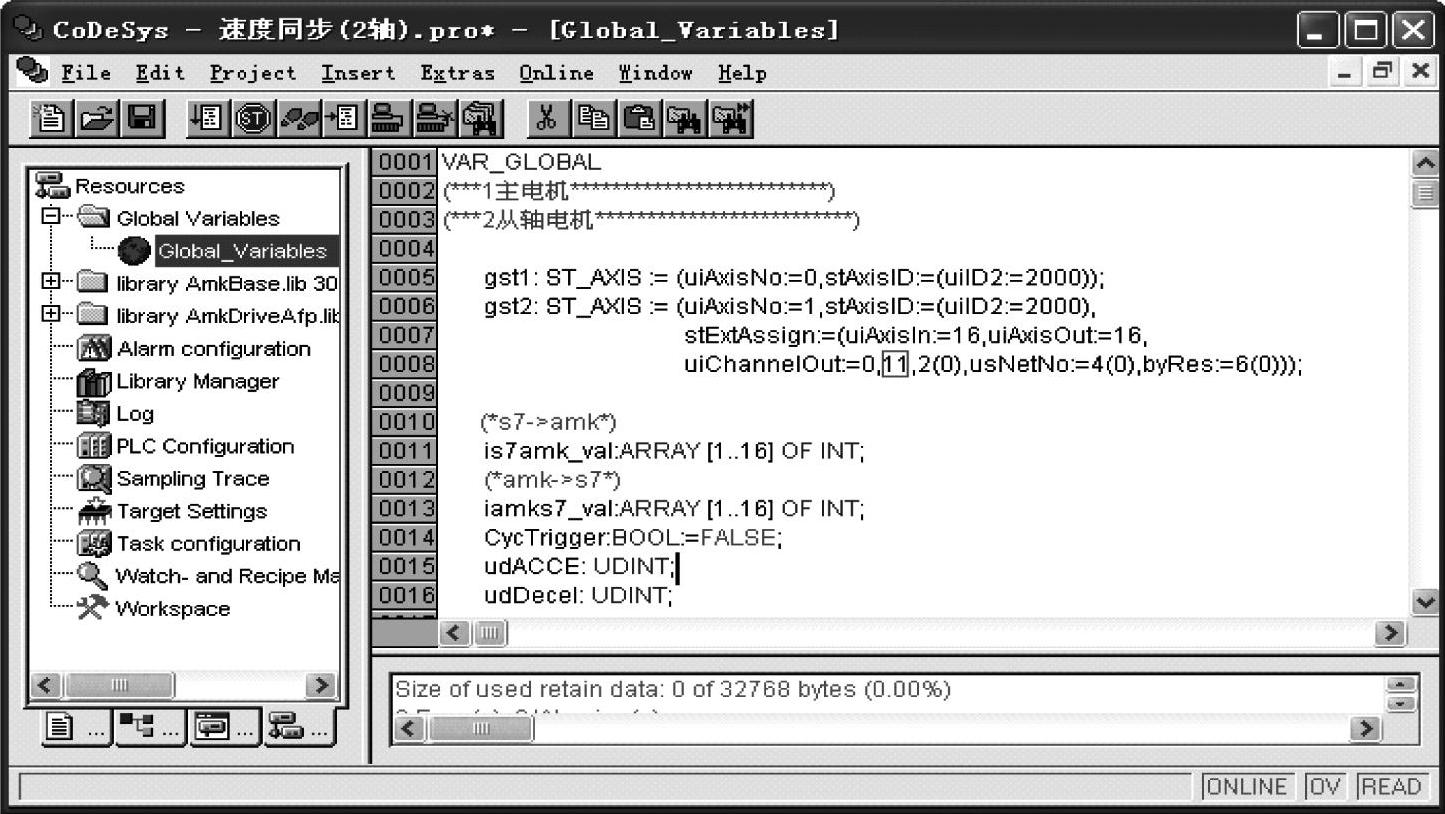Switch to the Data types tab
The height and width of the screenshot is (814, 1445).
click(152, 730)
